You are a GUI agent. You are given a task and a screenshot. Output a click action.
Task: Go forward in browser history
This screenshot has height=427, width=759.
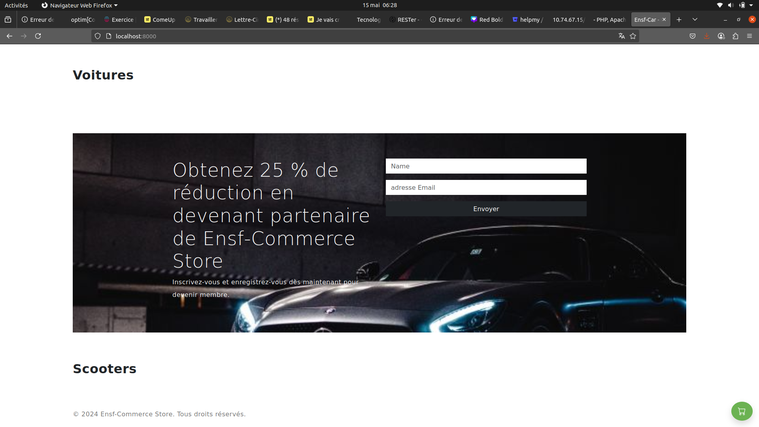pyautogui.click(x=23, y=36)
